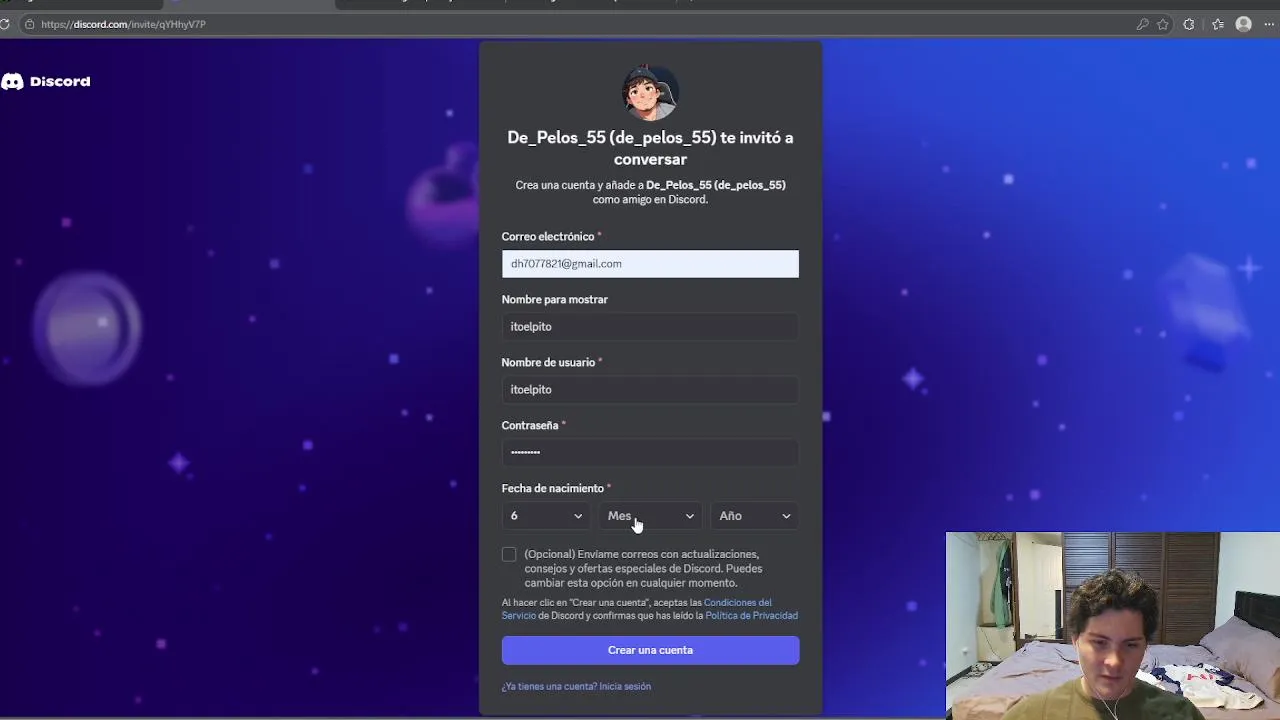
Task: Open the browser profile avatar
Action: (x=1244, y=24)
